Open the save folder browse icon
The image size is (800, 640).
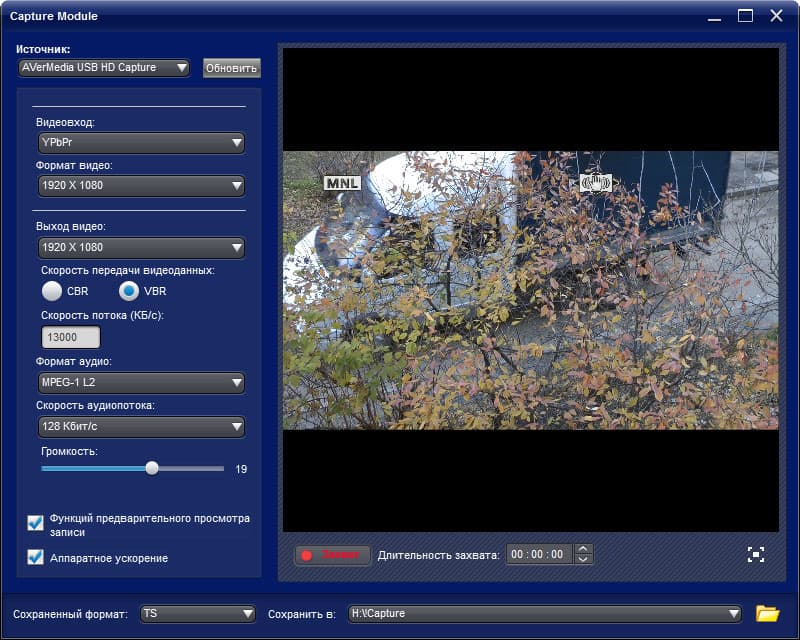(767, 613)
